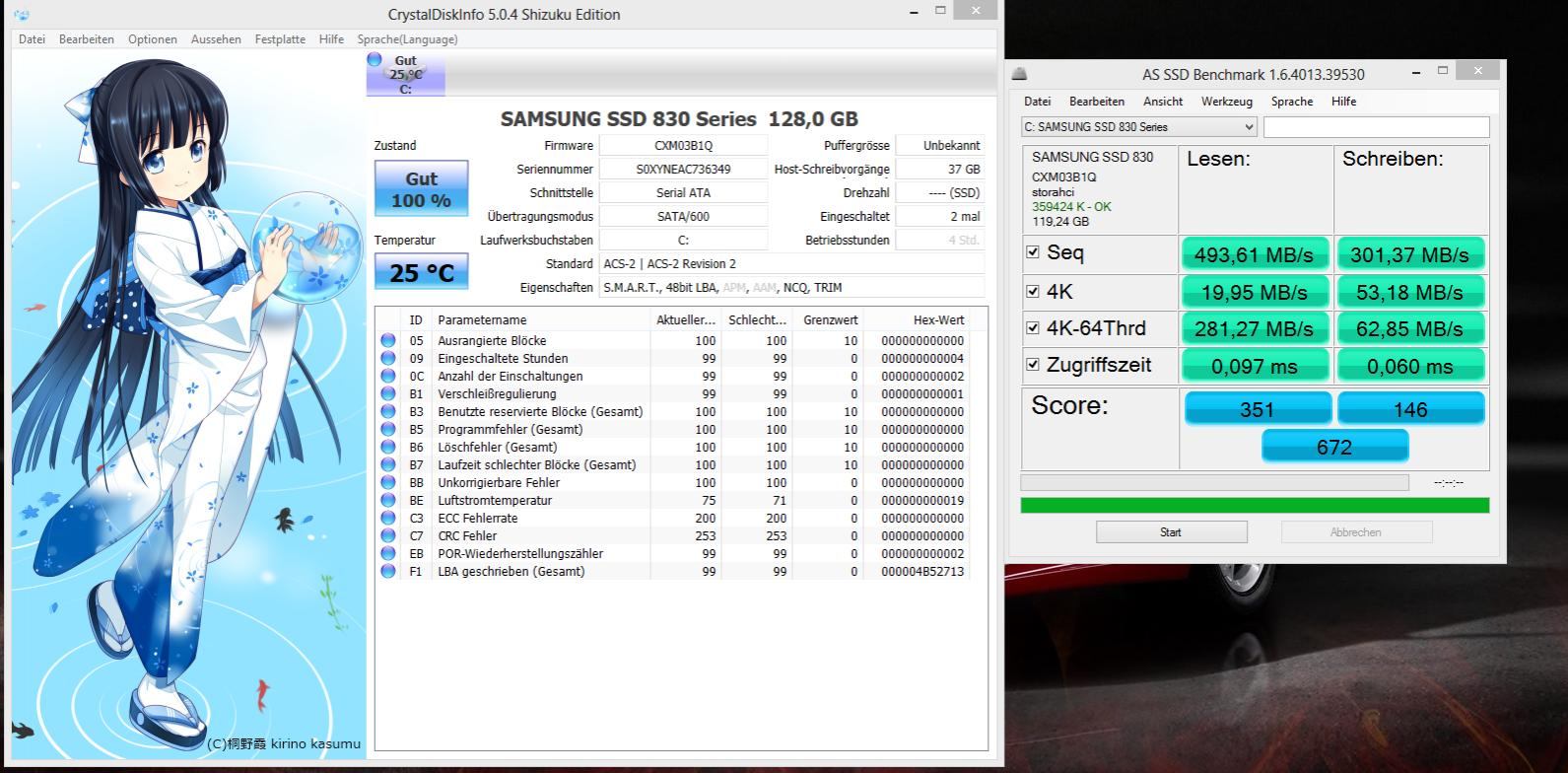Click the 25 °C temperature button
Viewport: 1568px width, 773px height.
pyautogui.click(x=421, y=272)
